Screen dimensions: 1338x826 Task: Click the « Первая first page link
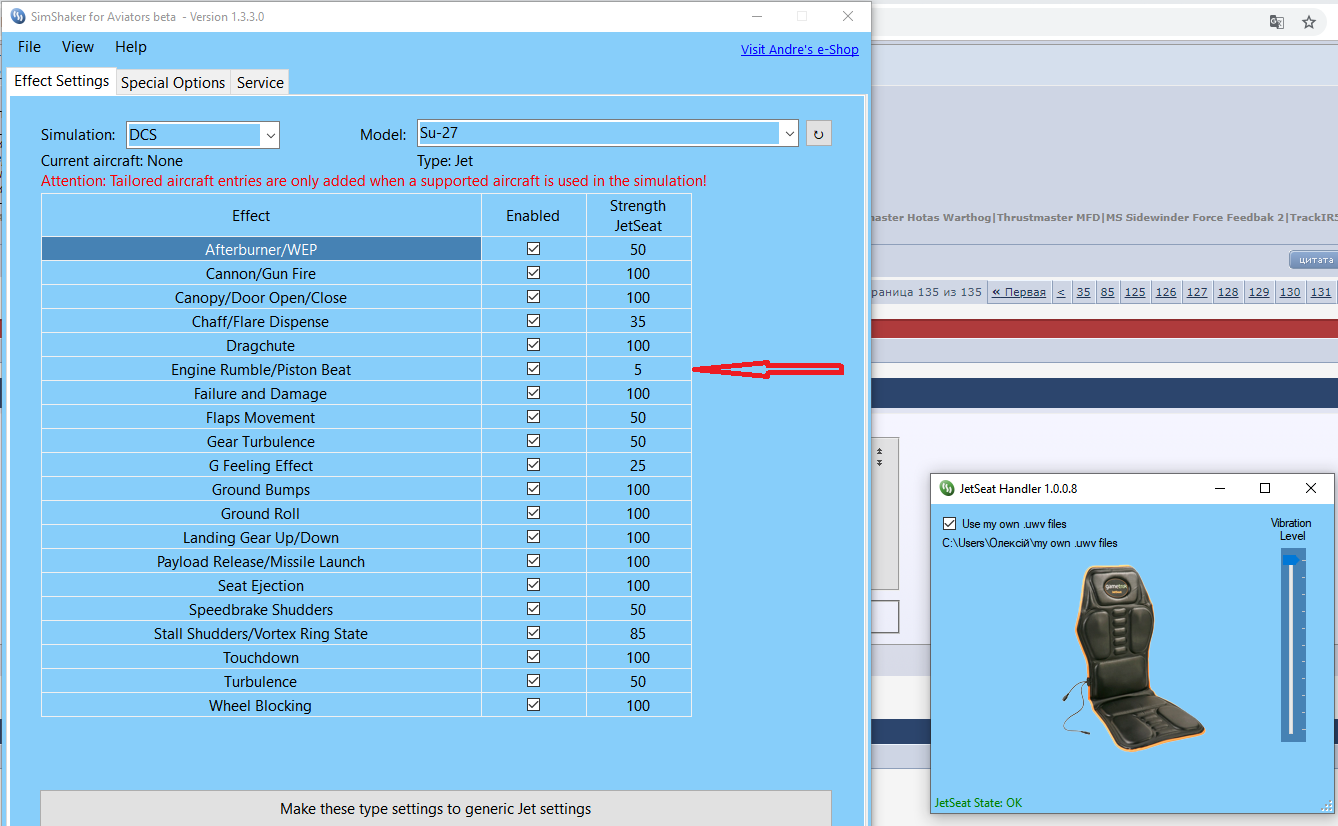(1019, 292)
